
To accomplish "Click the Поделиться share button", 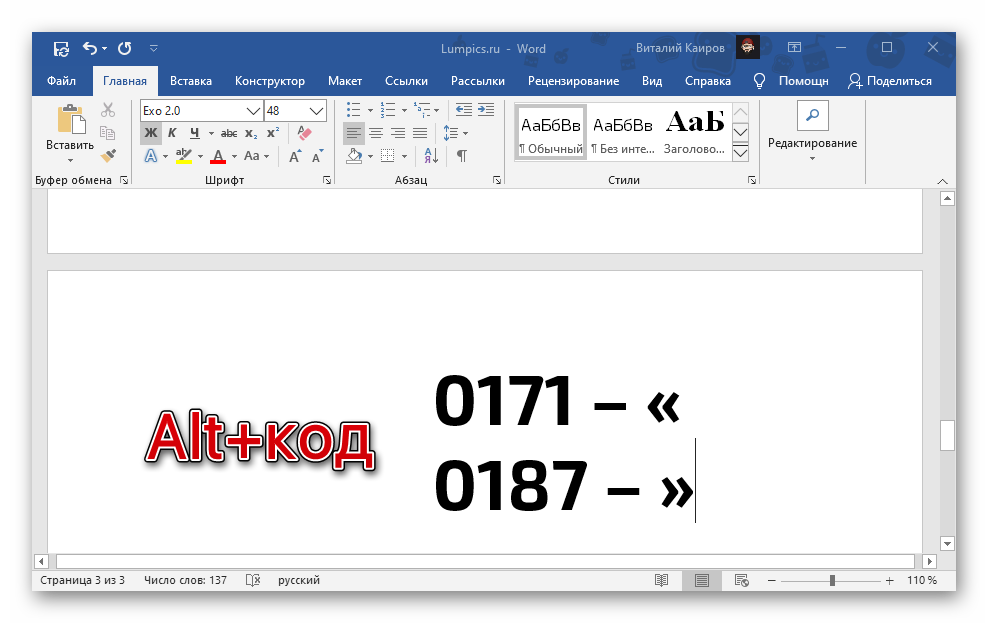I will click(x=889, y=81).
